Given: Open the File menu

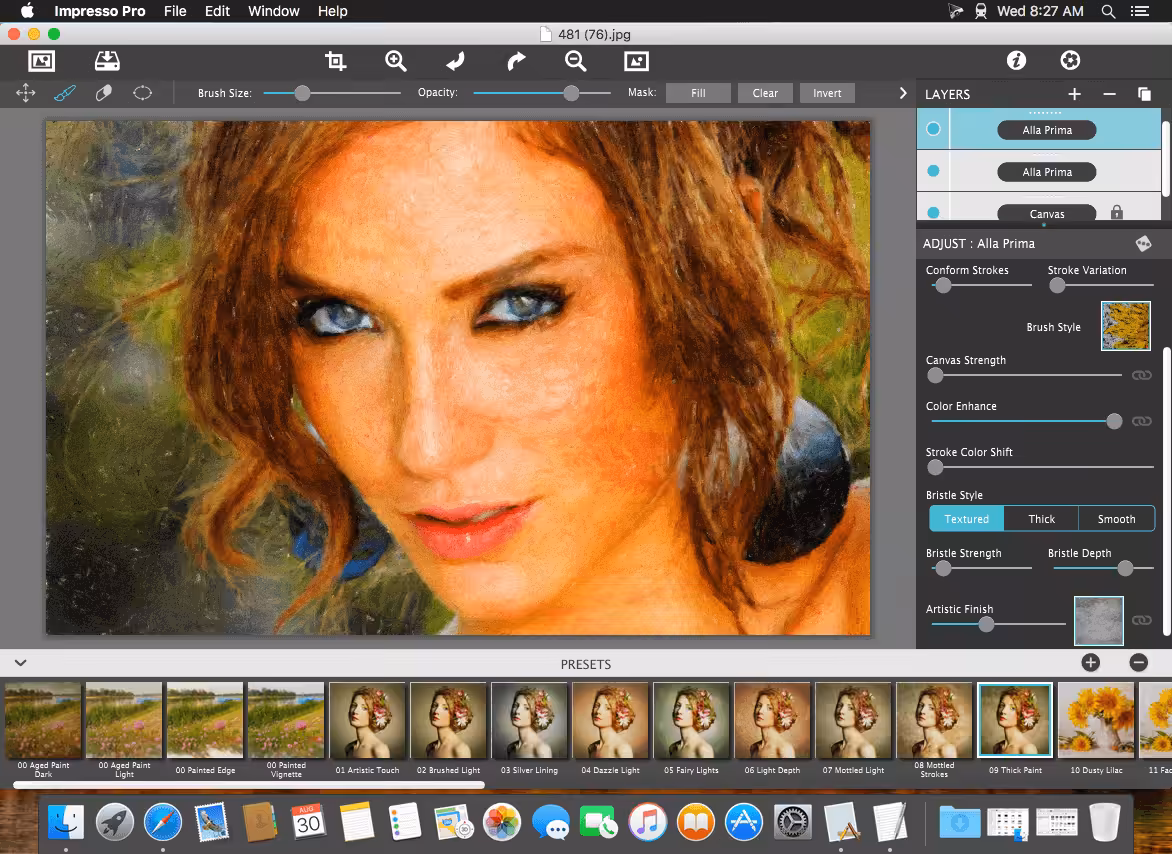Looking at the screenshot, I should tap(175, 11).
